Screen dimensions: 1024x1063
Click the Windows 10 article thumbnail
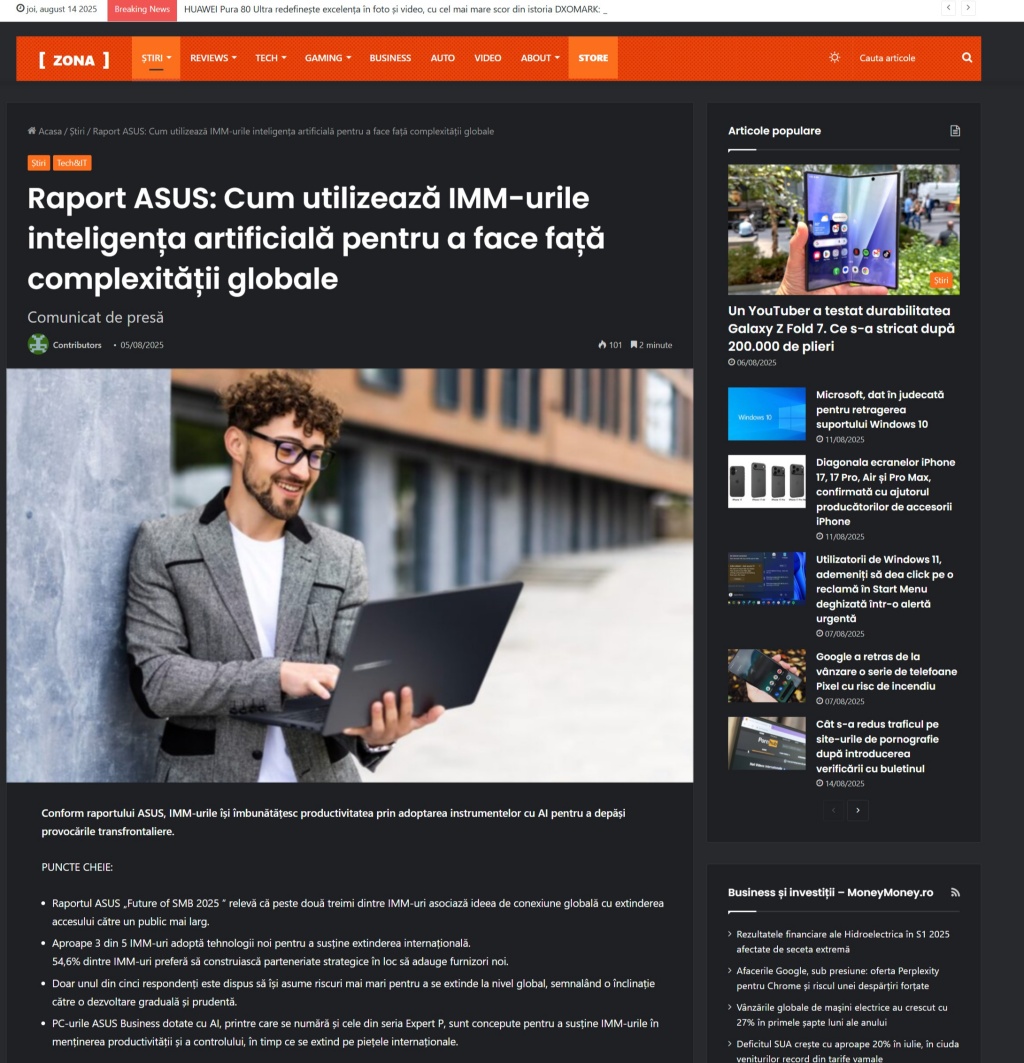pyautogui.click(x=766, y=414)
